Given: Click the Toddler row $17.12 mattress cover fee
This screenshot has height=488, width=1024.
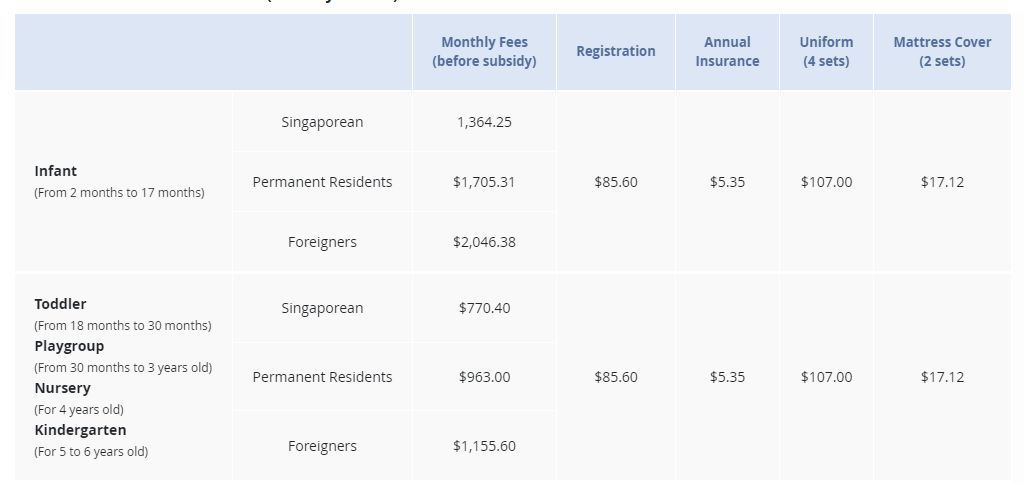Looking at the screenshot, I should tap(942, 377).
